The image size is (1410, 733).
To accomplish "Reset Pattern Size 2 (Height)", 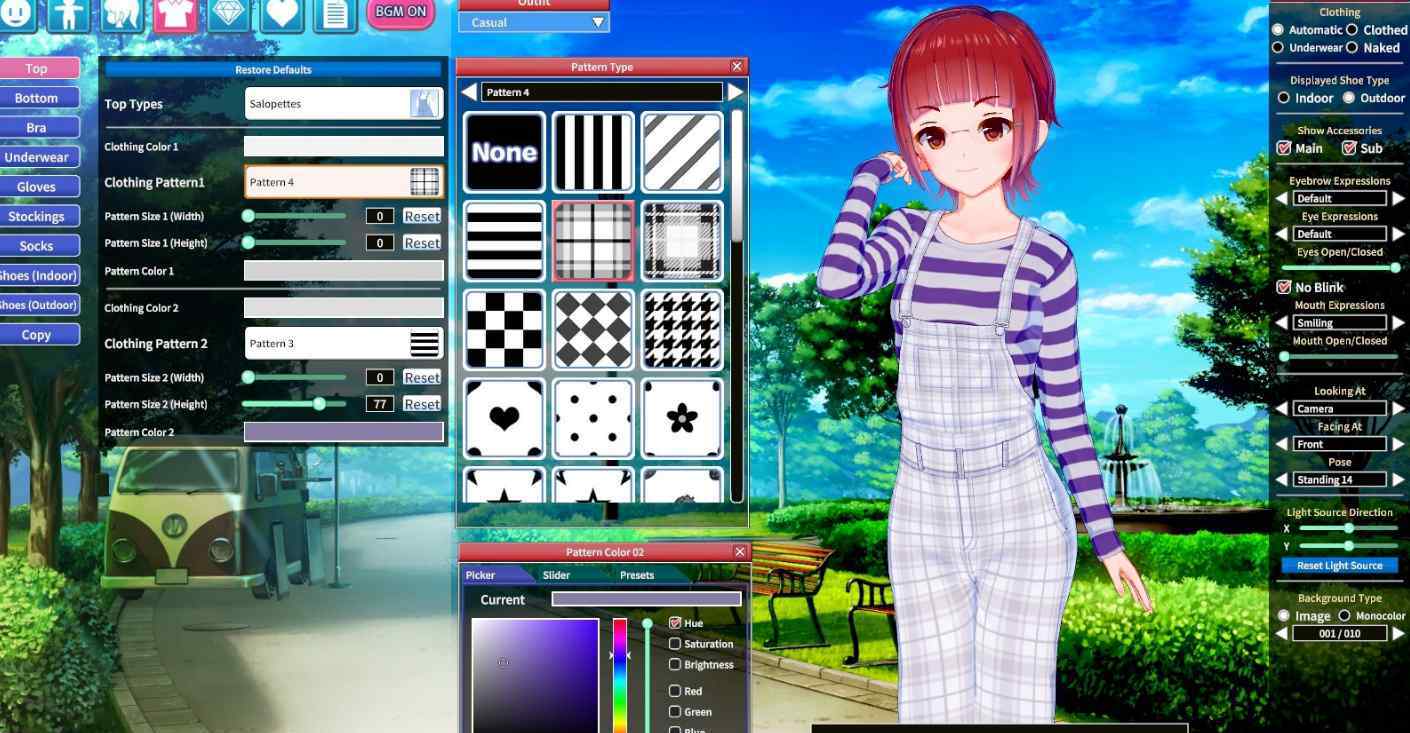I will coord(422,404).
